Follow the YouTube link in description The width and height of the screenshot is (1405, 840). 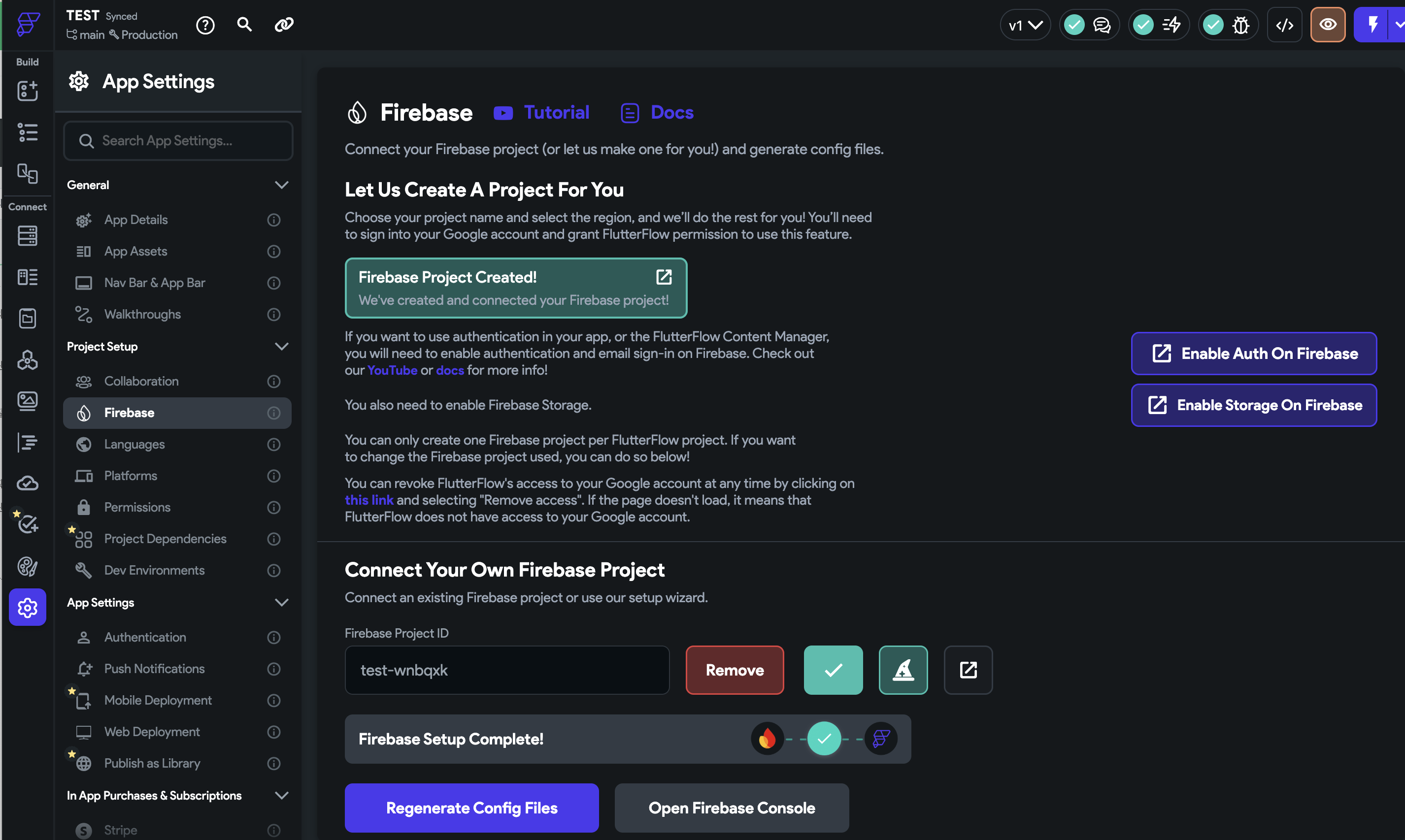(392, 370)
